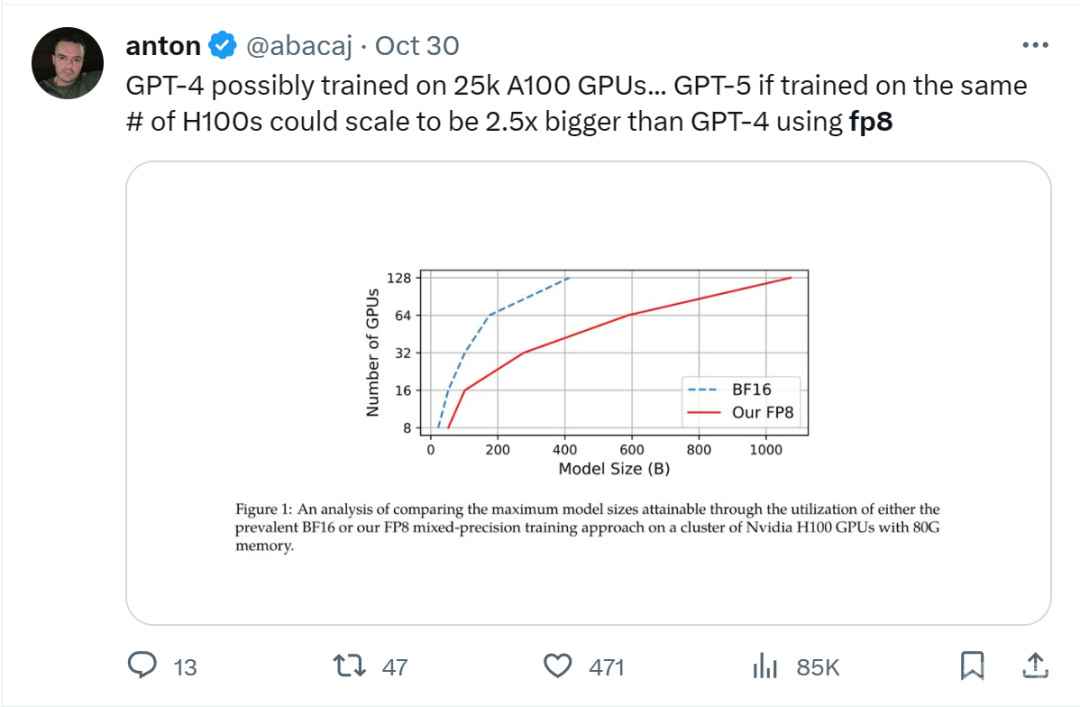This screenshot has height=707, width=1080.
Task: Click the Figure 1 caption text
Action: pyautogui.click(x=588, y=527)
